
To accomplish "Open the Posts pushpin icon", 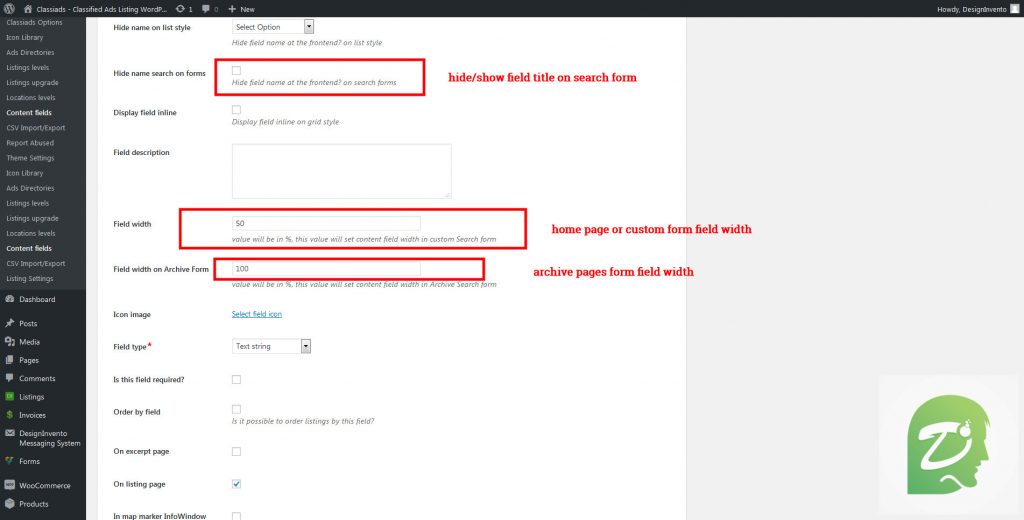I will (9, 323).
